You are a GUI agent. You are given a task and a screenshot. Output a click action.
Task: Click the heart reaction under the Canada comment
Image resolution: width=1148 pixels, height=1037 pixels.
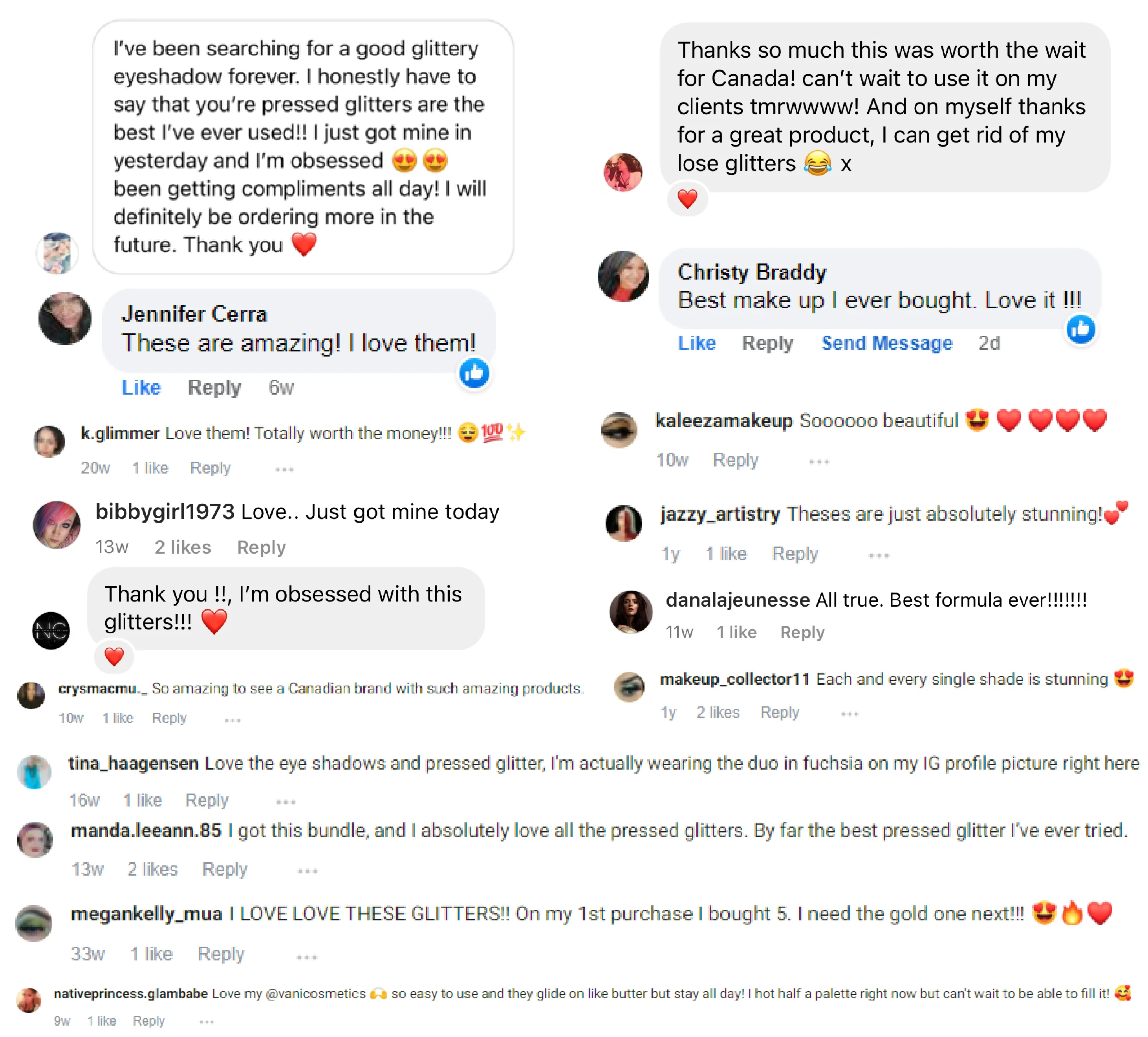pos(687,199)
